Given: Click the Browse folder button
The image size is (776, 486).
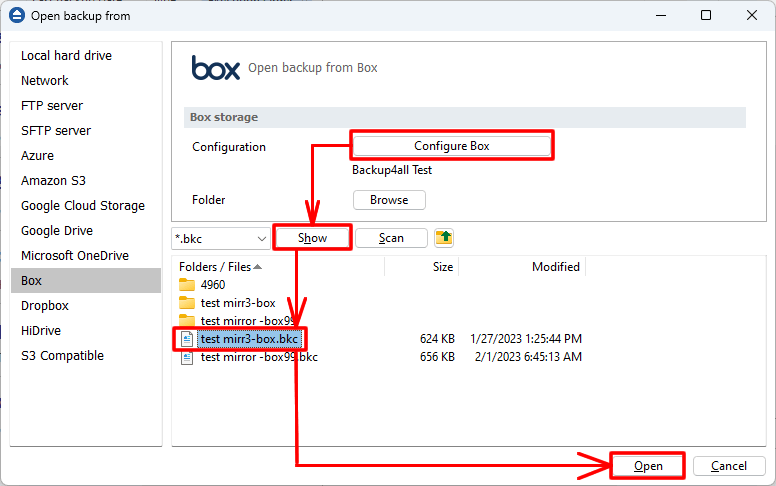Looking at the screenshot, I should coord(389,200).
